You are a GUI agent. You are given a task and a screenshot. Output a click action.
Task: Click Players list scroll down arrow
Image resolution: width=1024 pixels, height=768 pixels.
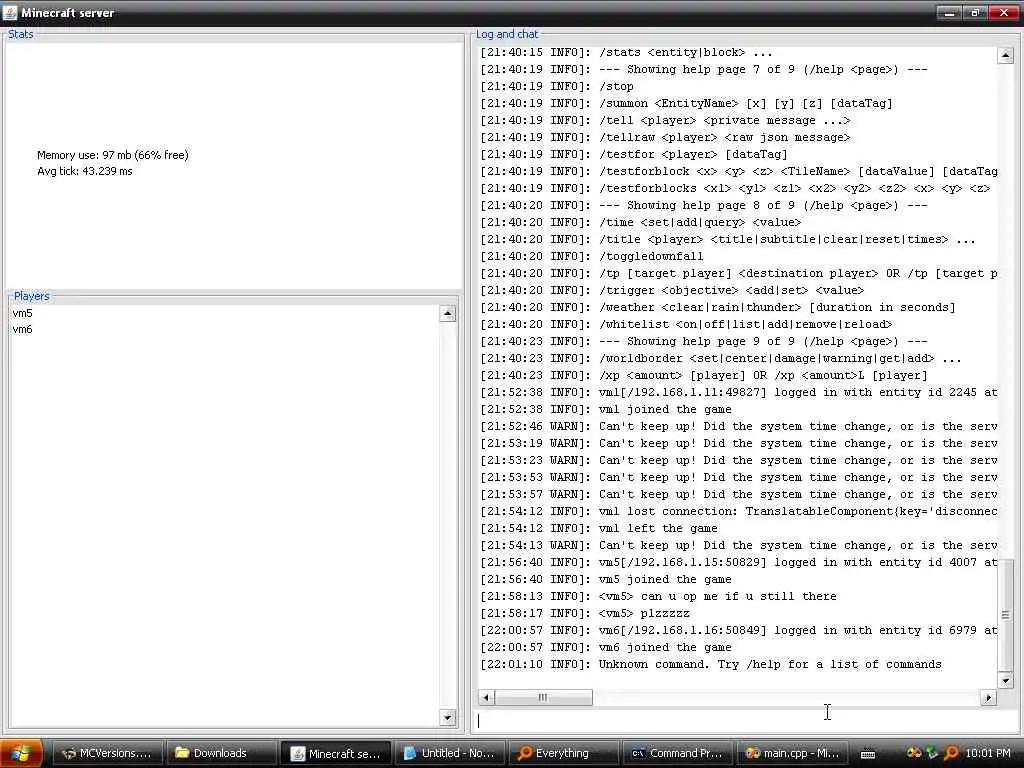[447, 718]
